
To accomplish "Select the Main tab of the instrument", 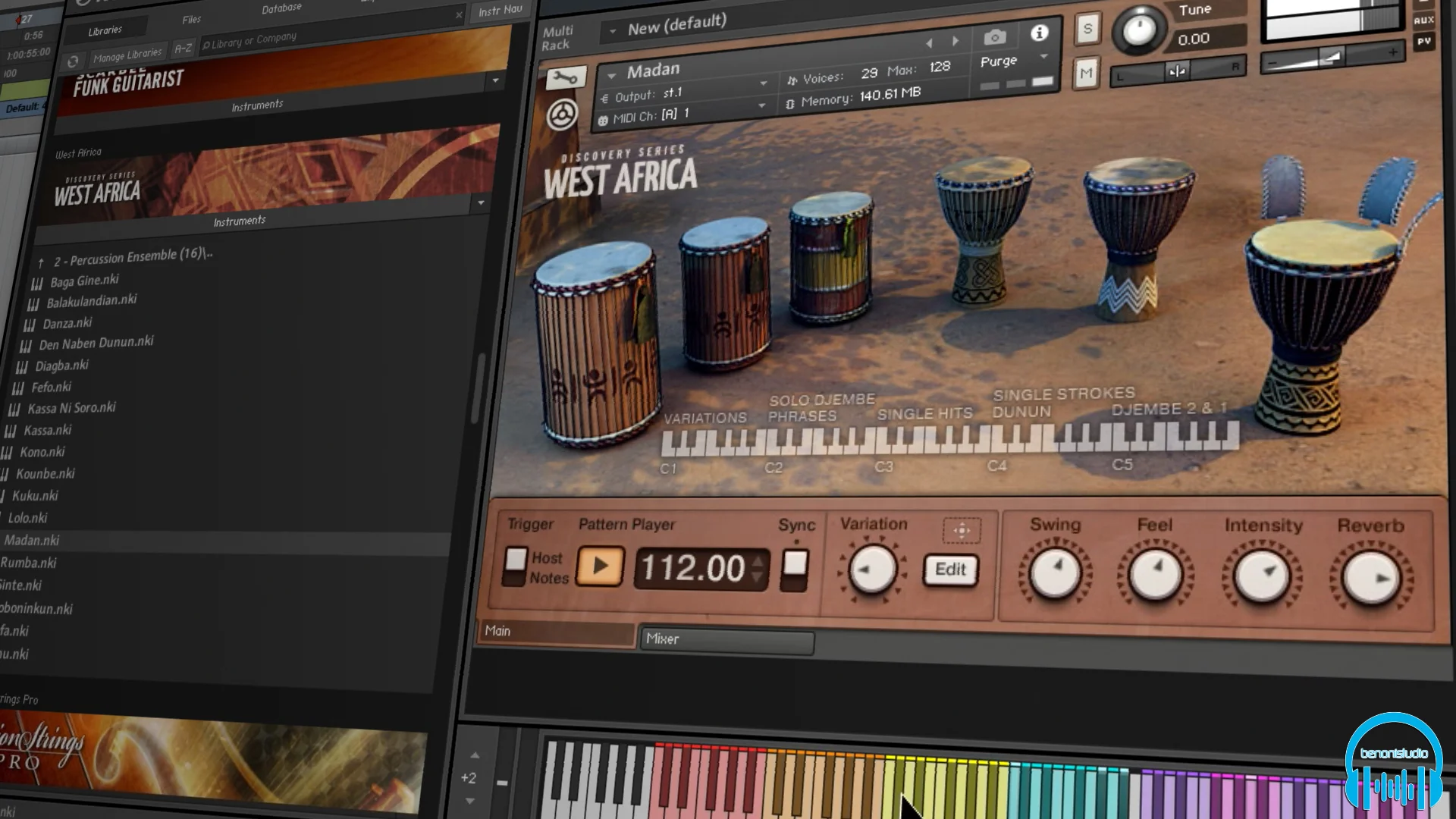I will [x=557, y=632].
